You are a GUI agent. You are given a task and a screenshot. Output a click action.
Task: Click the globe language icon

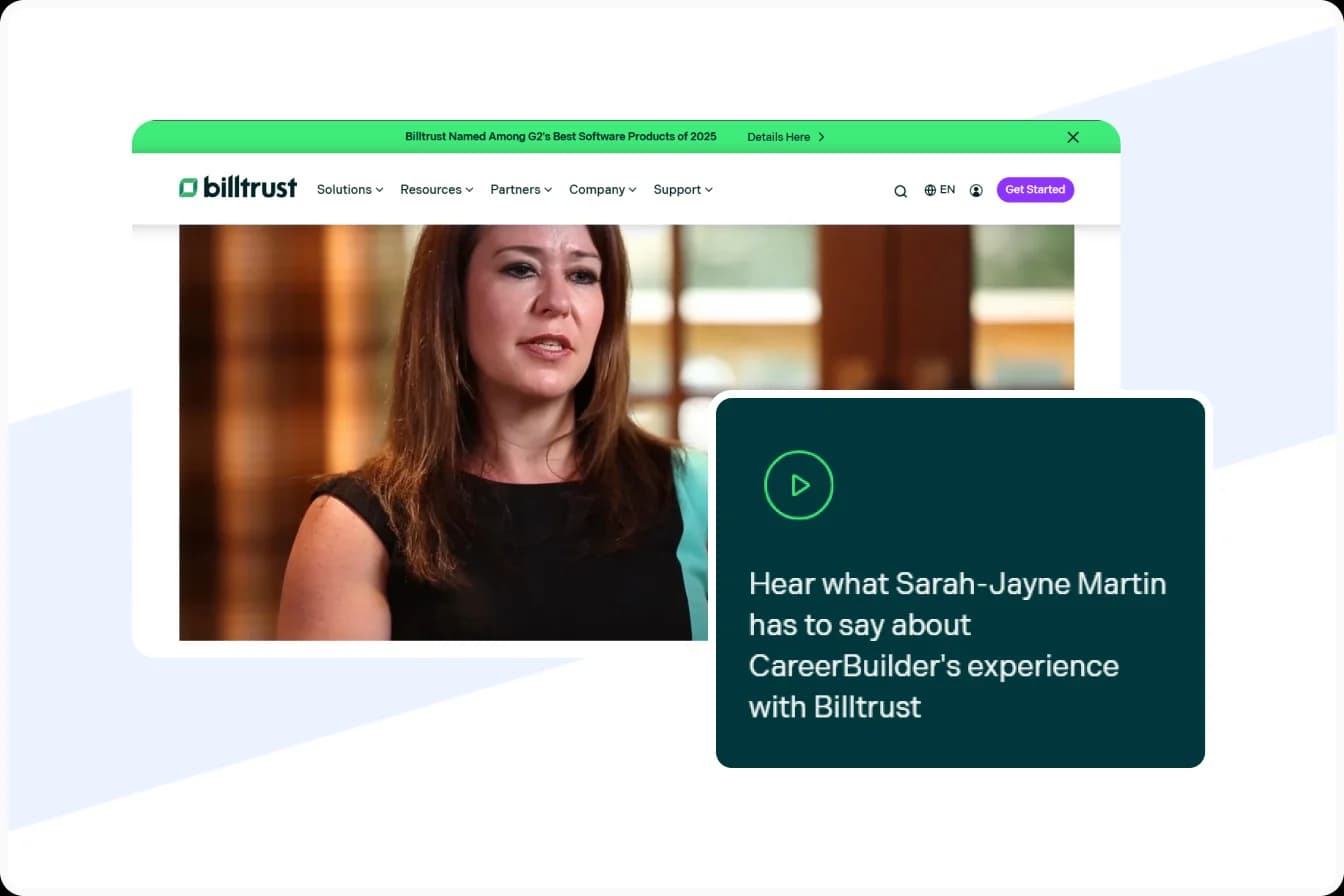coord(930,189)
